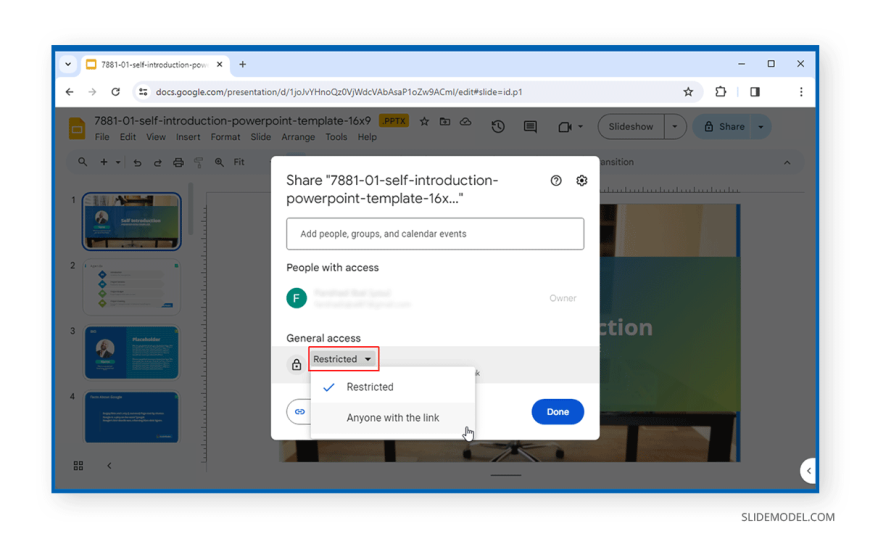Open the Restricted access dropdown
The image size is (870, 539).
pyautogui.click(x=343, y=359)
